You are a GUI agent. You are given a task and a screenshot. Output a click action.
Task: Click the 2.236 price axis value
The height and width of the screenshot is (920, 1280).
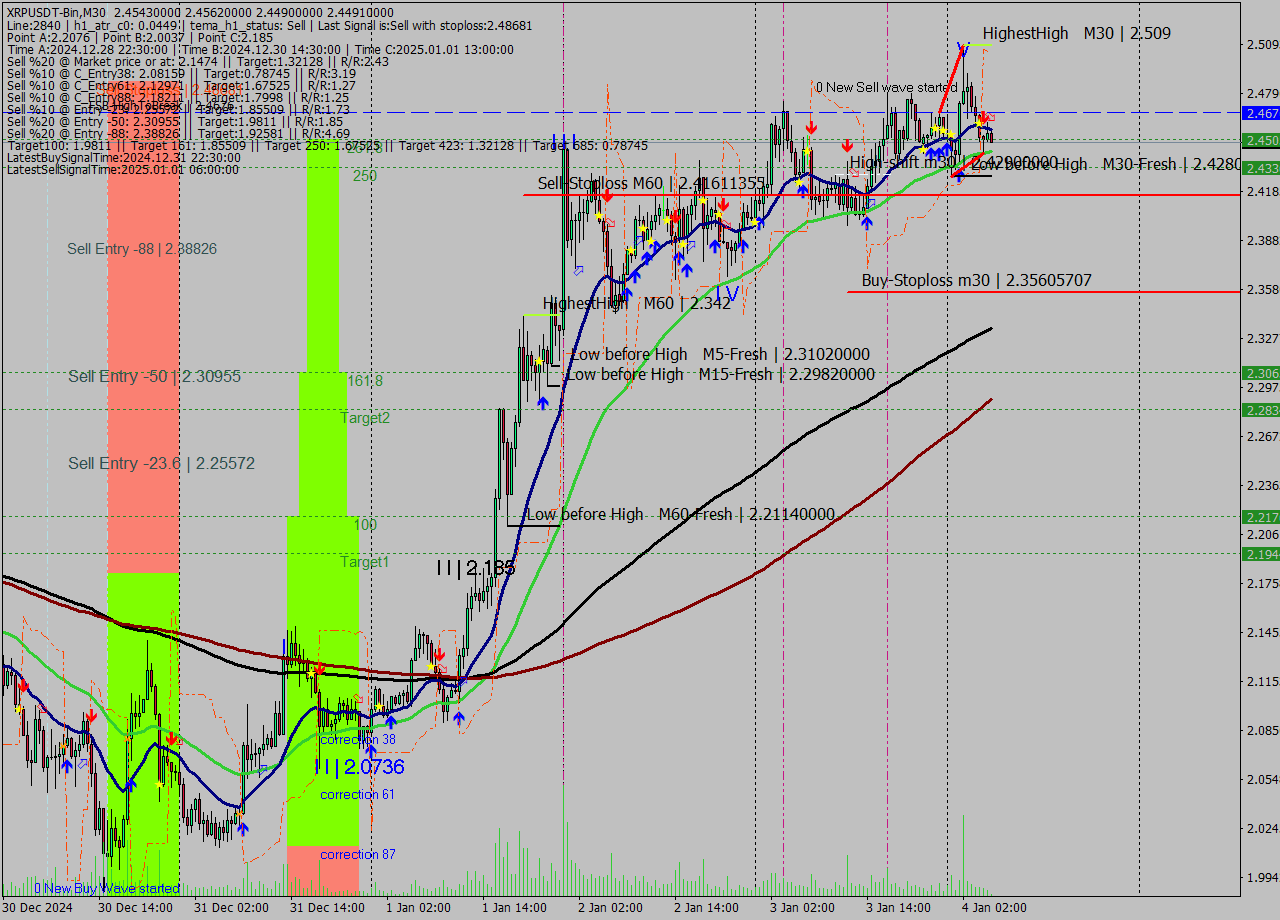click(x=1262, y=485)
